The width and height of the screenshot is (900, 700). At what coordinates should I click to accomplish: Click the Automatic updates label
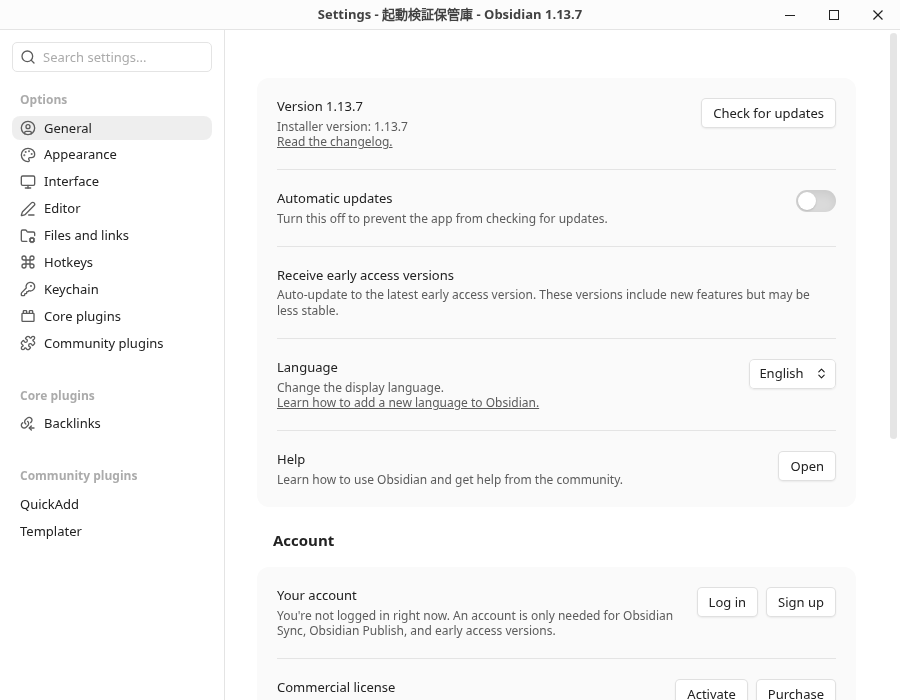[x=335, y=199]
